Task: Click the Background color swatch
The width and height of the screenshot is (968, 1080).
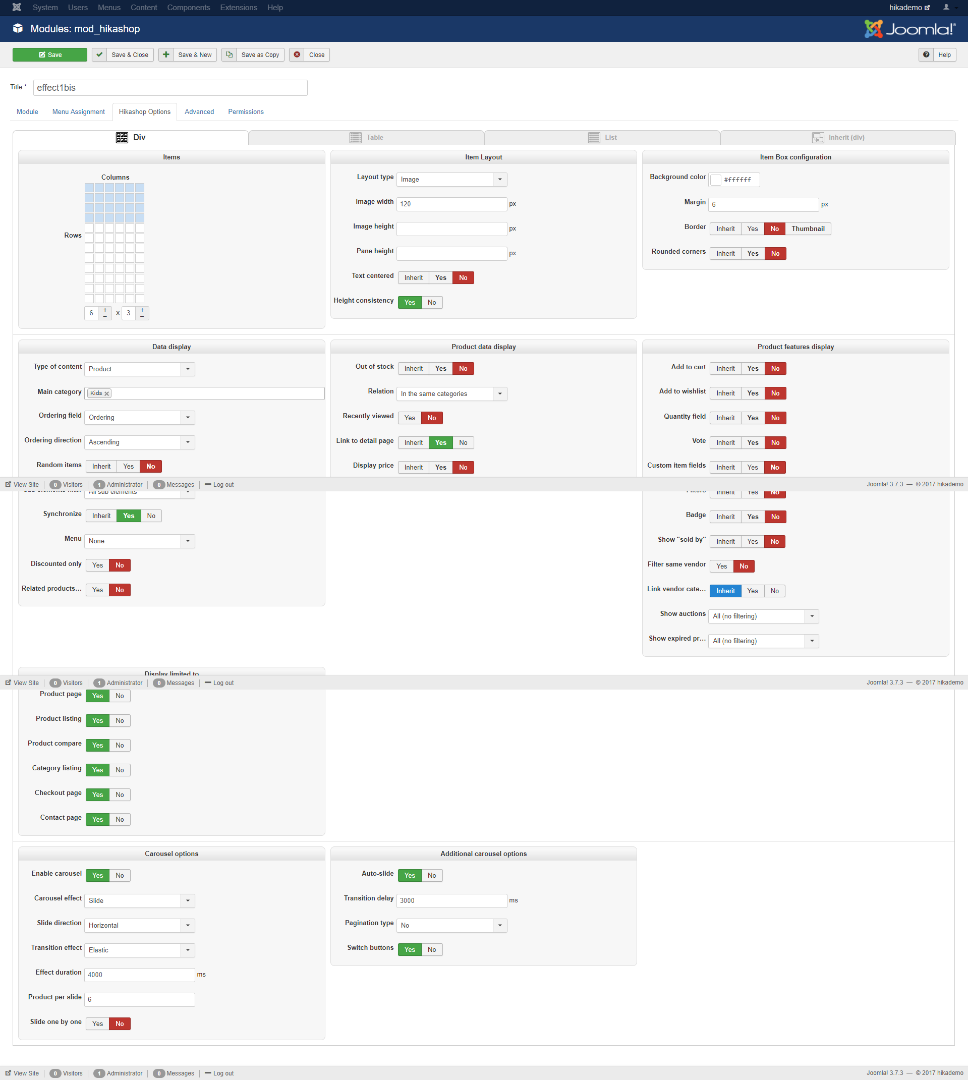Action: [x=716, y=180]
